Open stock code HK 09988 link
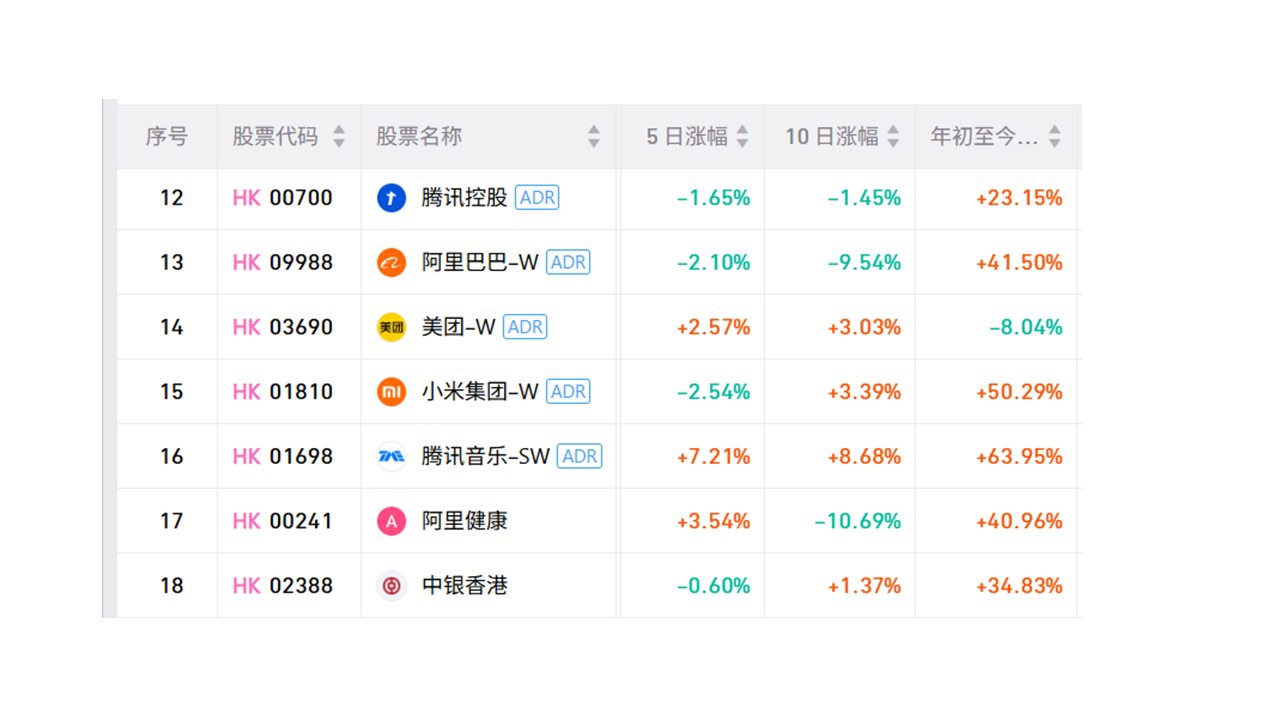The width and height of the screenshot is (1280, 720). [282, 262]
